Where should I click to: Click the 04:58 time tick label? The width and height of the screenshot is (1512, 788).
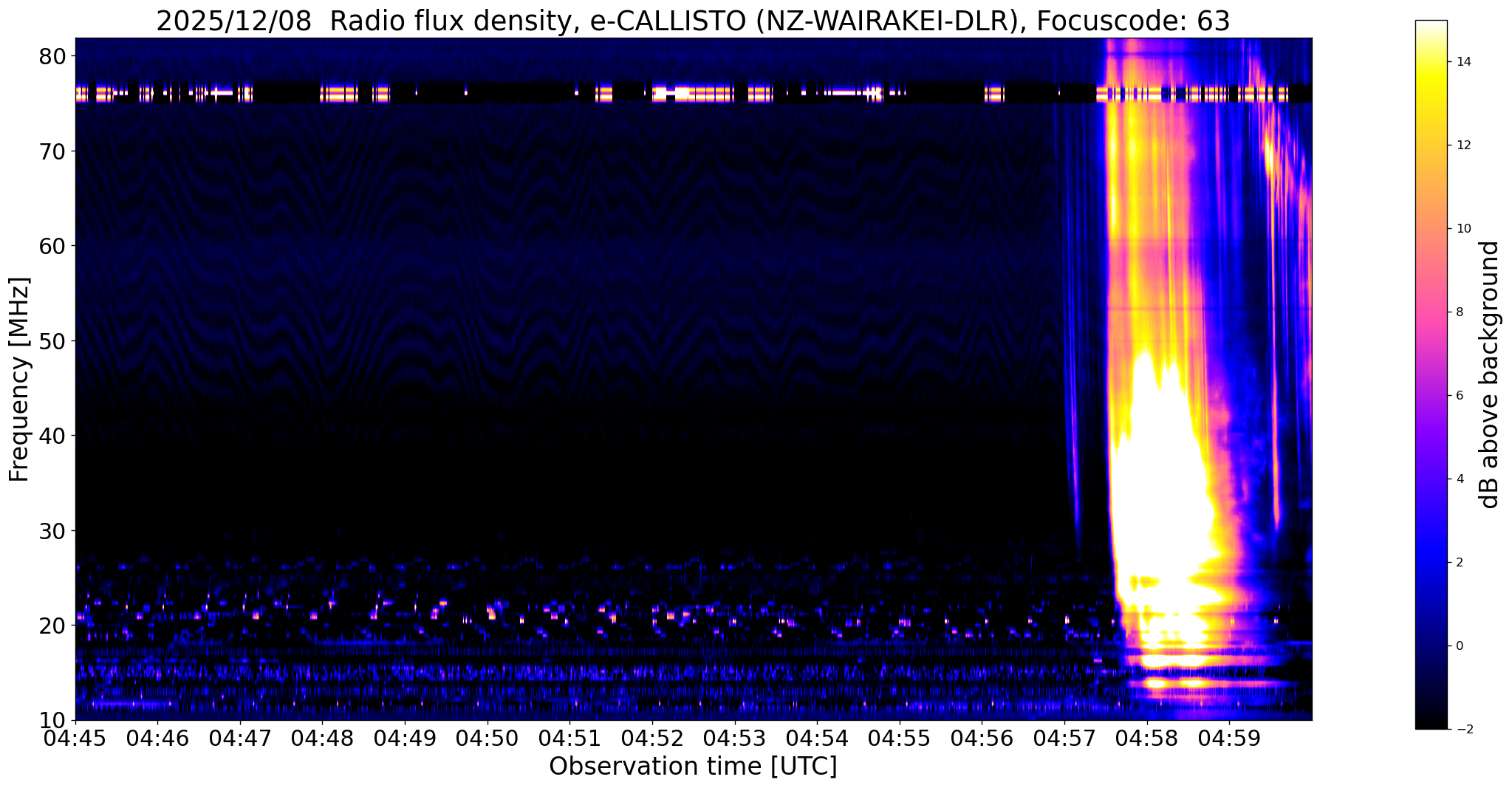pos(1147,738)
